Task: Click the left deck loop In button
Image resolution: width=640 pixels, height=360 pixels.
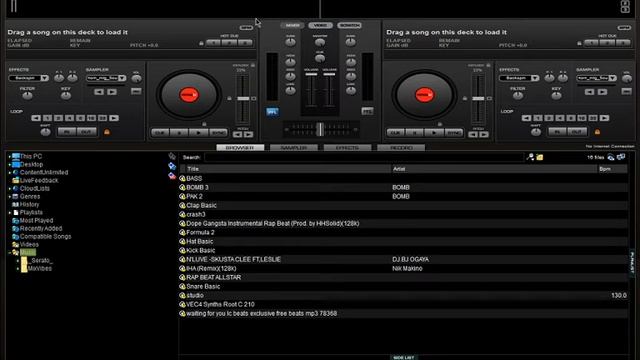Action: pos(67,132)
